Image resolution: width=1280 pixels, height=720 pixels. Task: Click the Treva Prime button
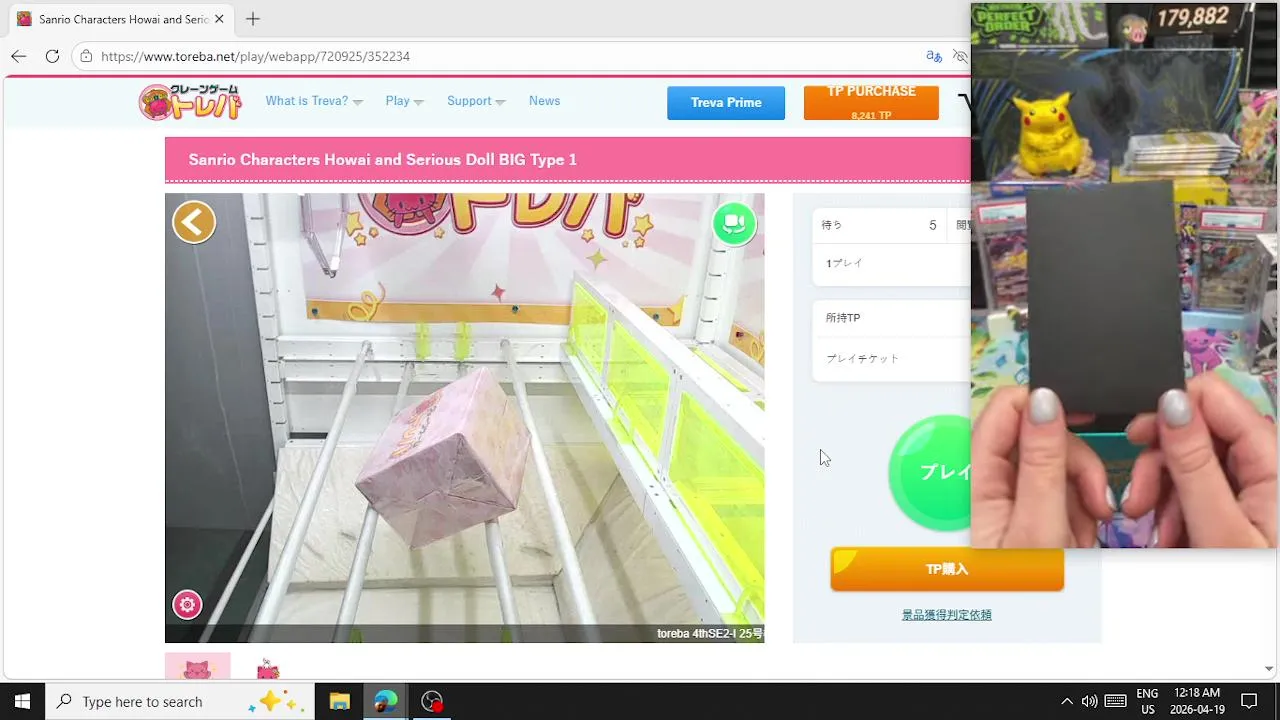tap(726, 103)
